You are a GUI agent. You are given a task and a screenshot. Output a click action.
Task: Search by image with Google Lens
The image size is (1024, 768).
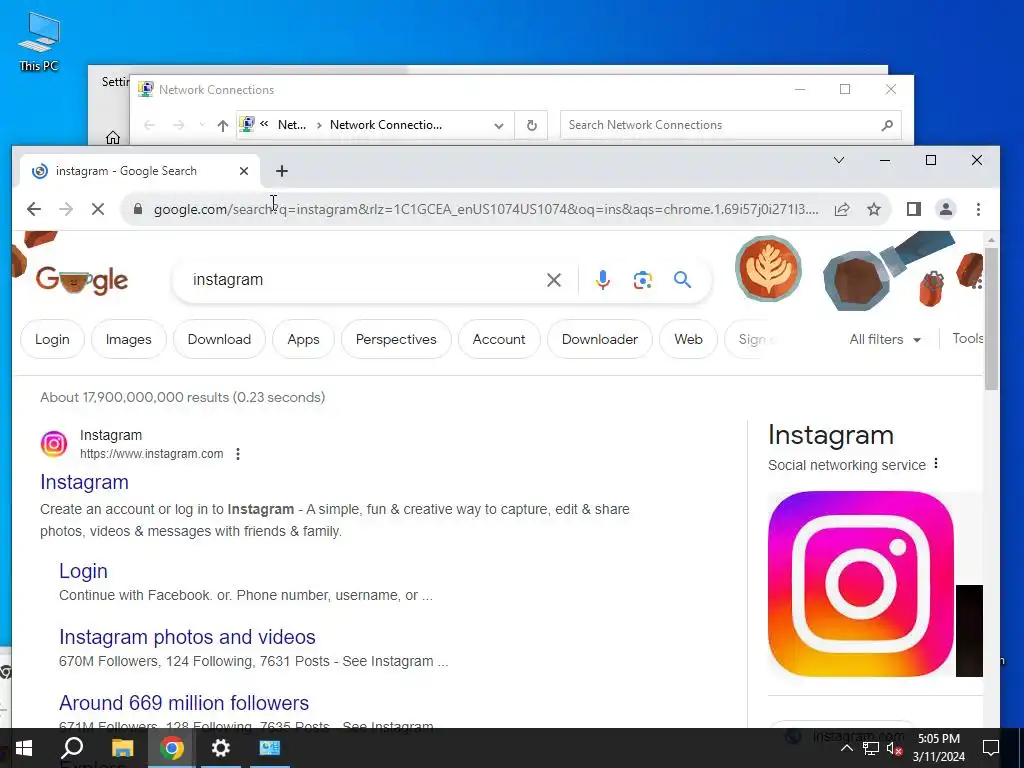pyautogui.click(x=643, y=280)
